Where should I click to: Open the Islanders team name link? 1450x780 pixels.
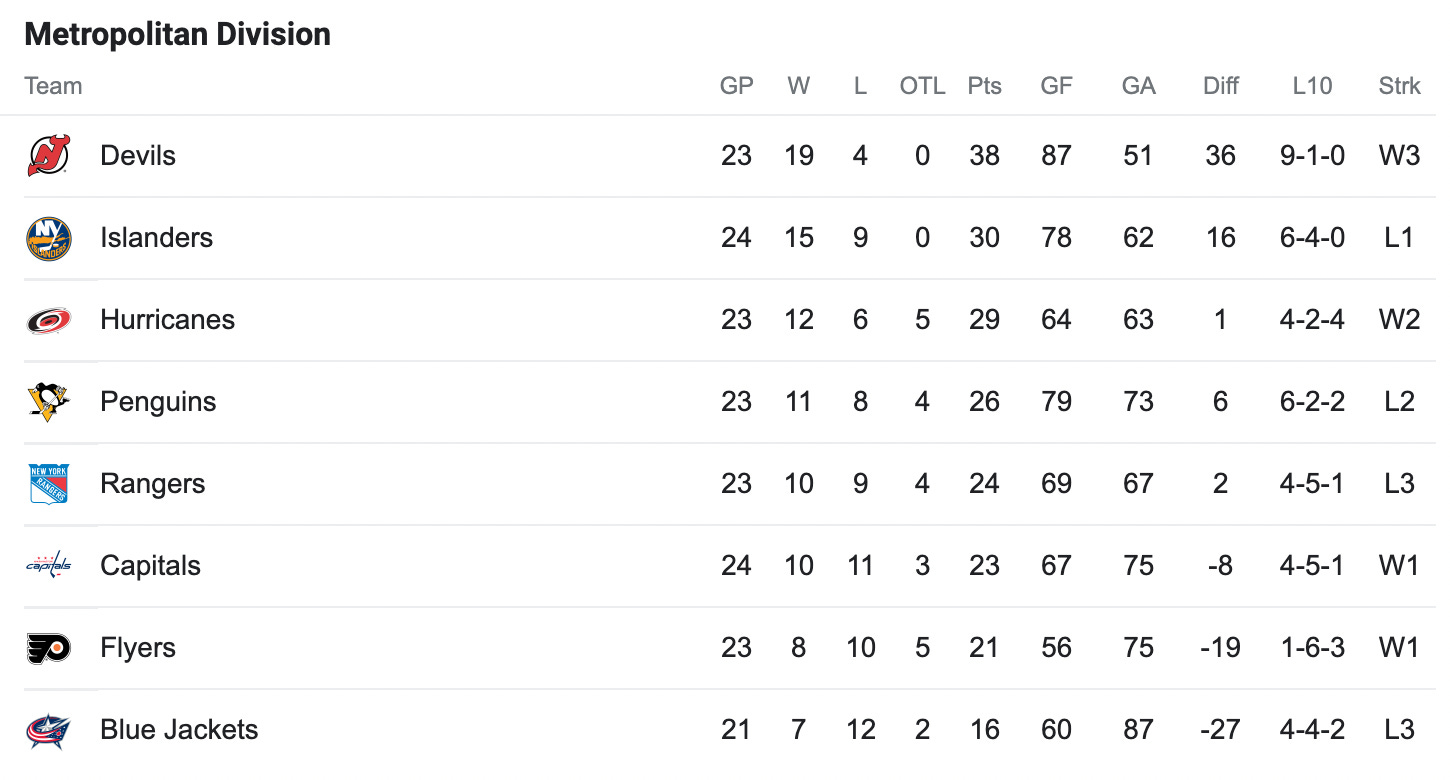157,238
